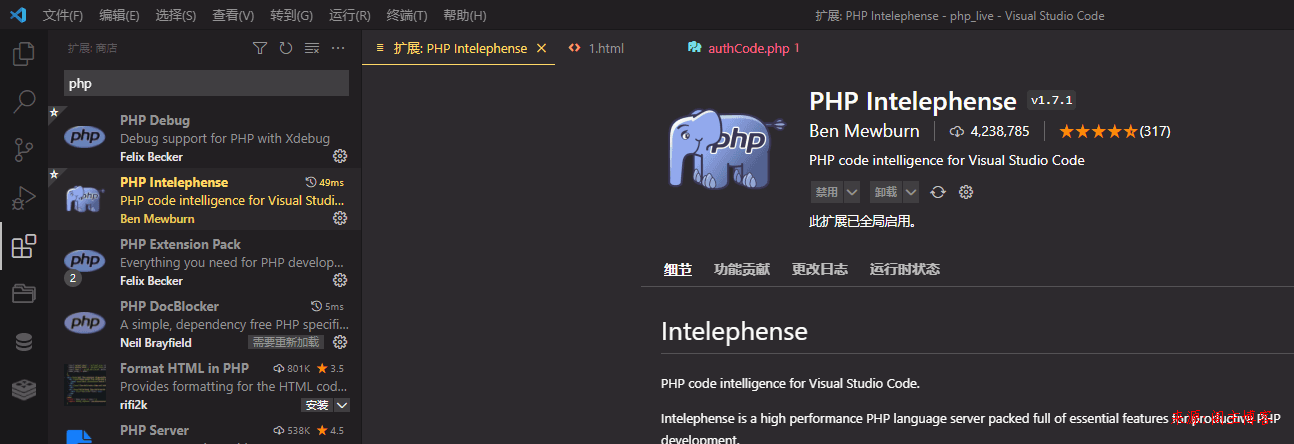The image size is (1294, 444).
Task: Select PHP Server in extensions list
Action: click(205, 431)
